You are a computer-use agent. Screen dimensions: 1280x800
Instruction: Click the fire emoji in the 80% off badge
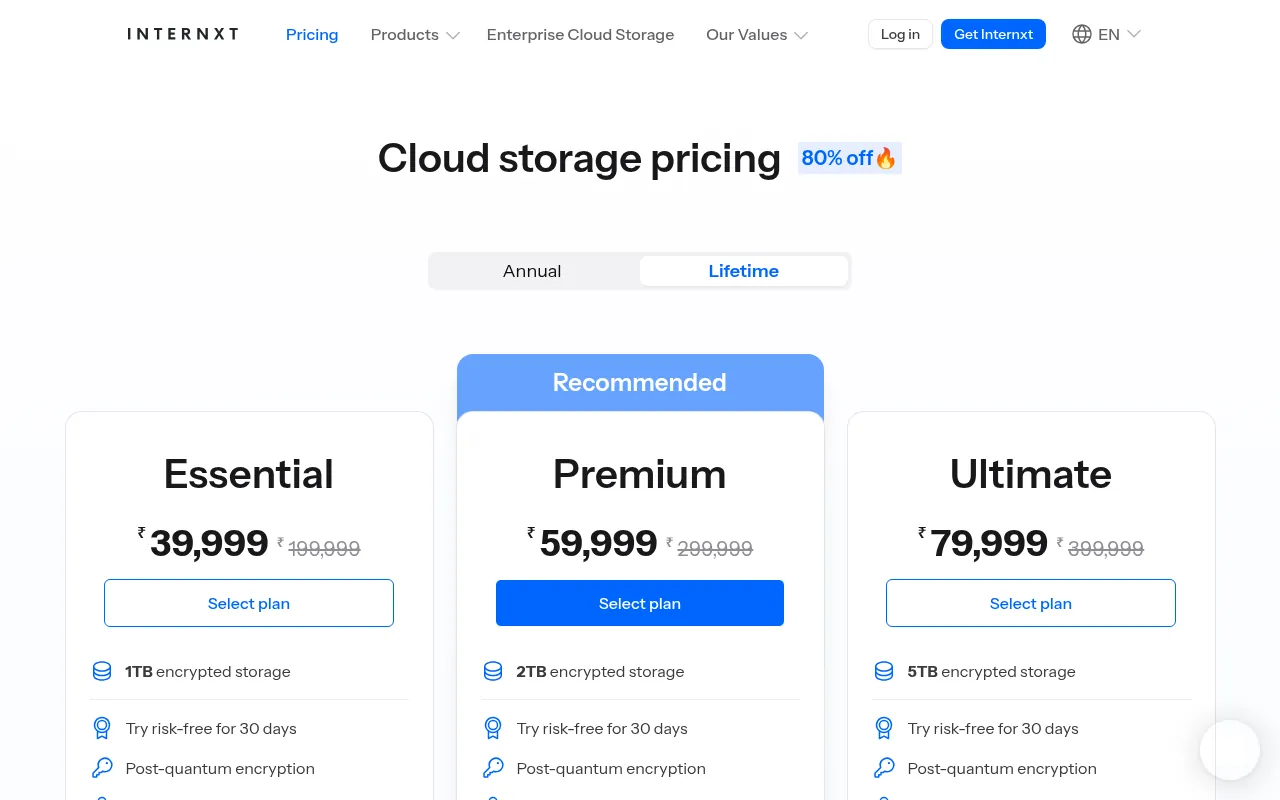886,158
